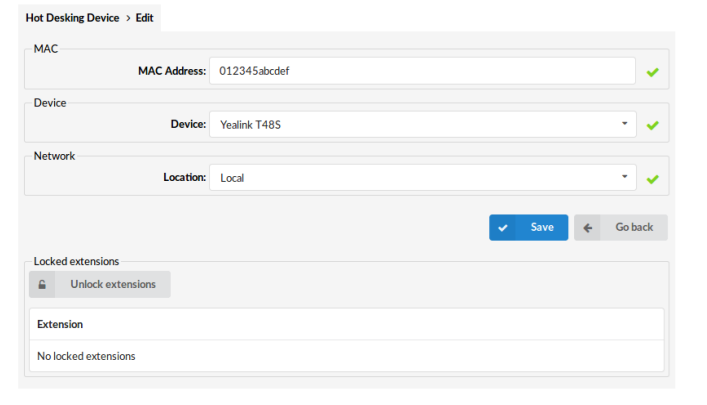Click the breadcrumb chevron separator

[x=128, y=18]
